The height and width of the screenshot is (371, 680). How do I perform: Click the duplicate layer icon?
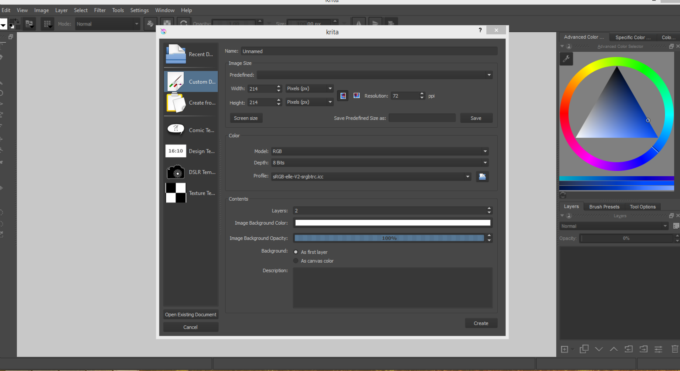coord(584,349)
